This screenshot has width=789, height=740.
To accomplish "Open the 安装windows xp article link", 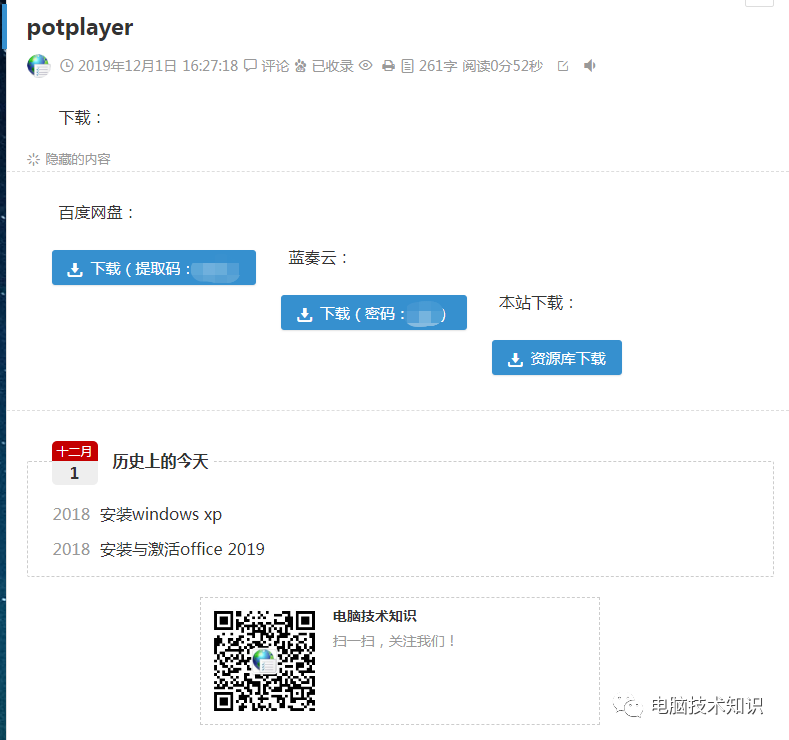I will pyautogui.click(x=160, y=514).
